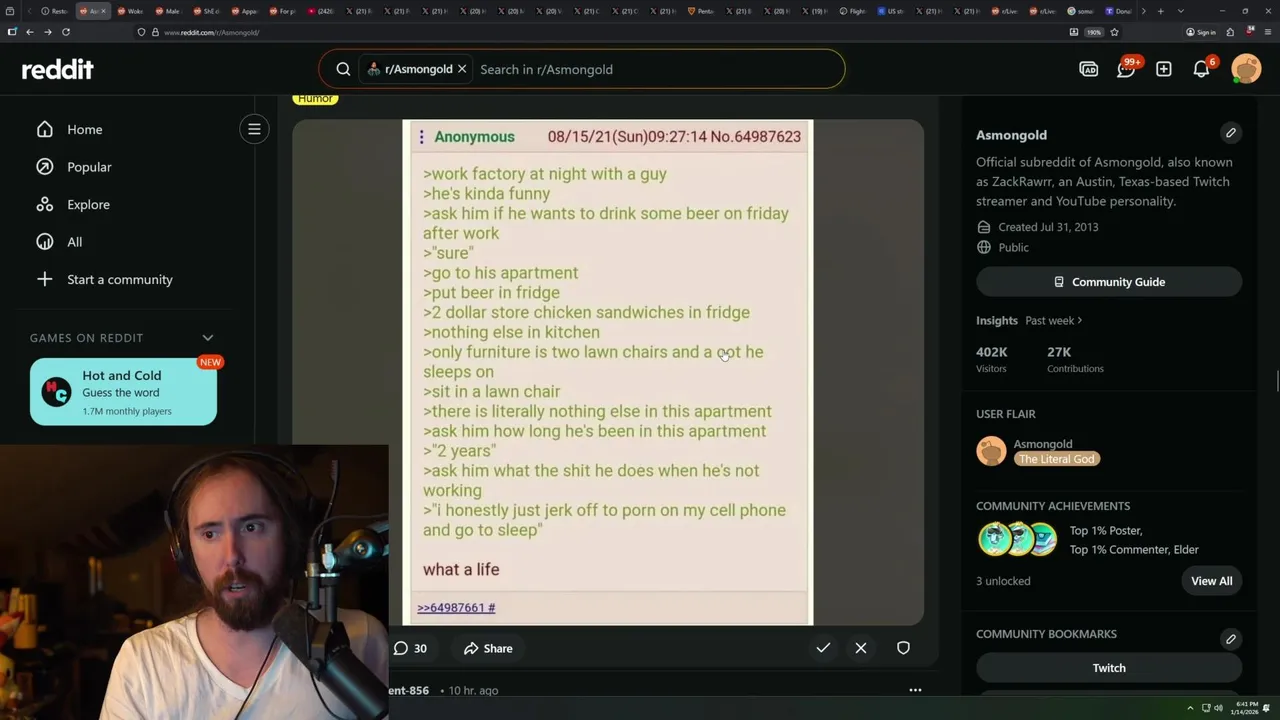Open the post's 30 comments
The height and width of the screenshot is (720, 1280).
tap(410, 648)
